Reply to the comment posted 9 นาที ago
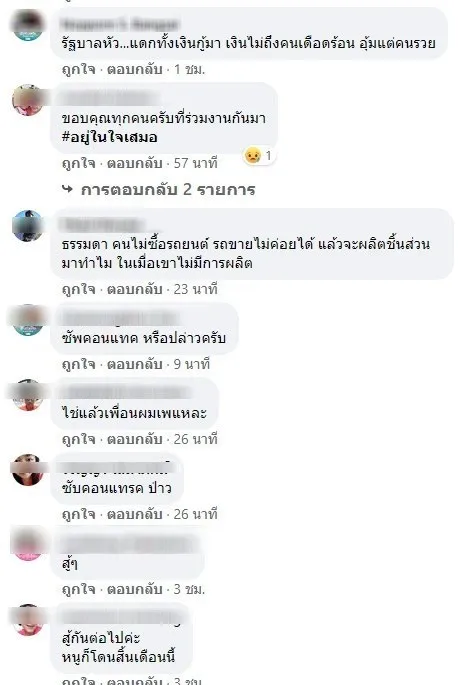Screen dimensions: 458x685 135,364
